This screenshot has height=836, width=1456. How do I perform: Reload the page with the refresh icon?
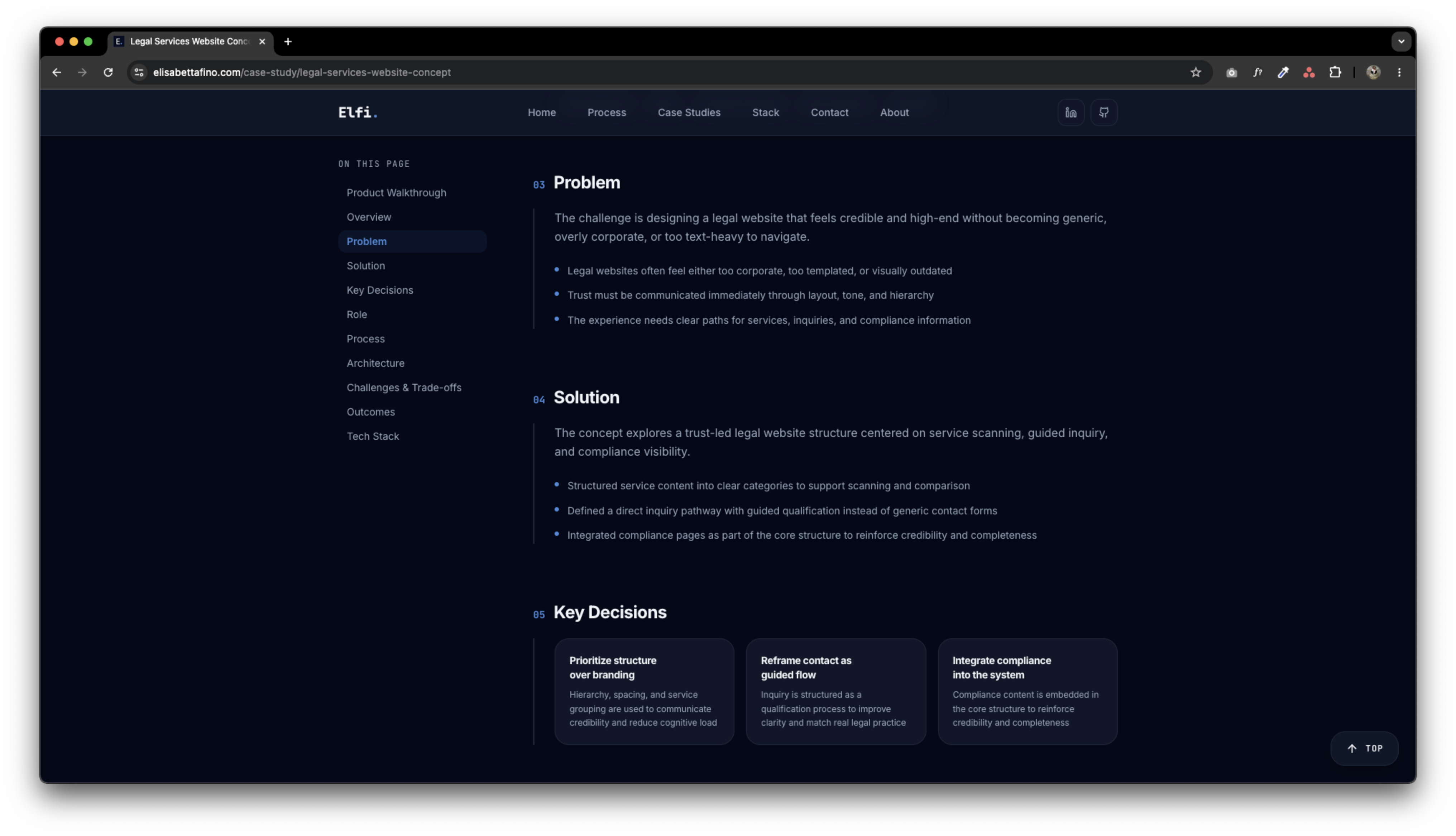tap(108, 72)
